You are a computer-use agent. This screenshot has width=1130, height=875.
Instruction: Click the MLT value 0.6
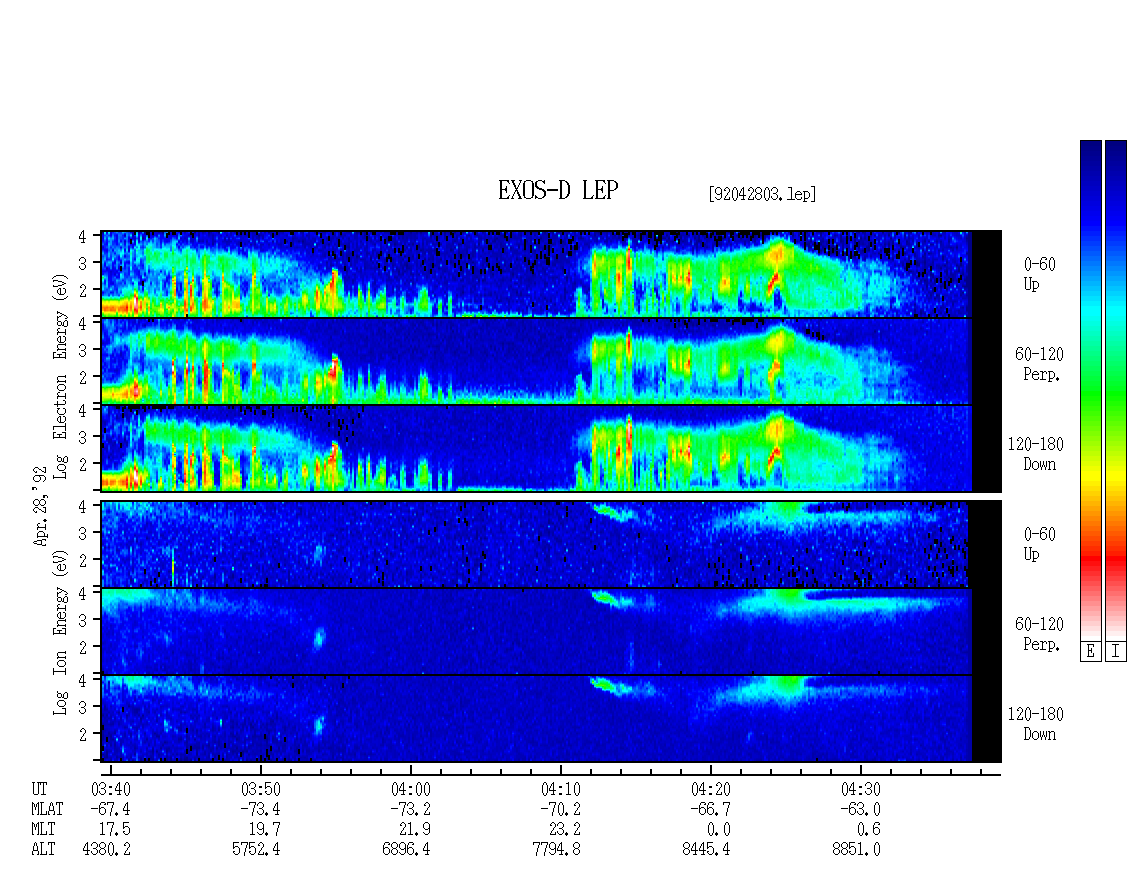(869, 830)
